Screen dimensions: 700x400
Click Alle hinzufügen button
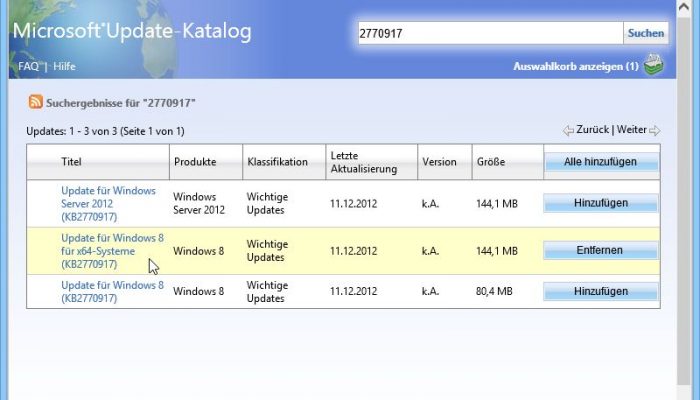(600, 162)
